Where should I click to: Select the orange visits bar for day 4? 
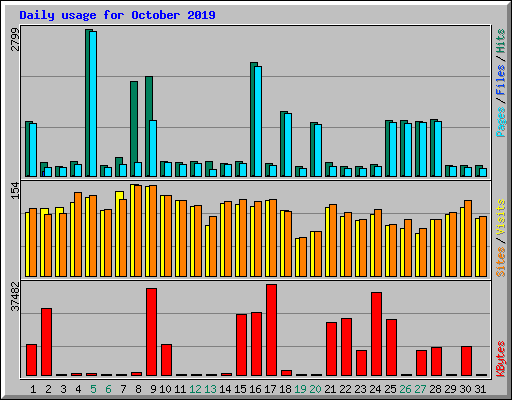tap(78, 235)
